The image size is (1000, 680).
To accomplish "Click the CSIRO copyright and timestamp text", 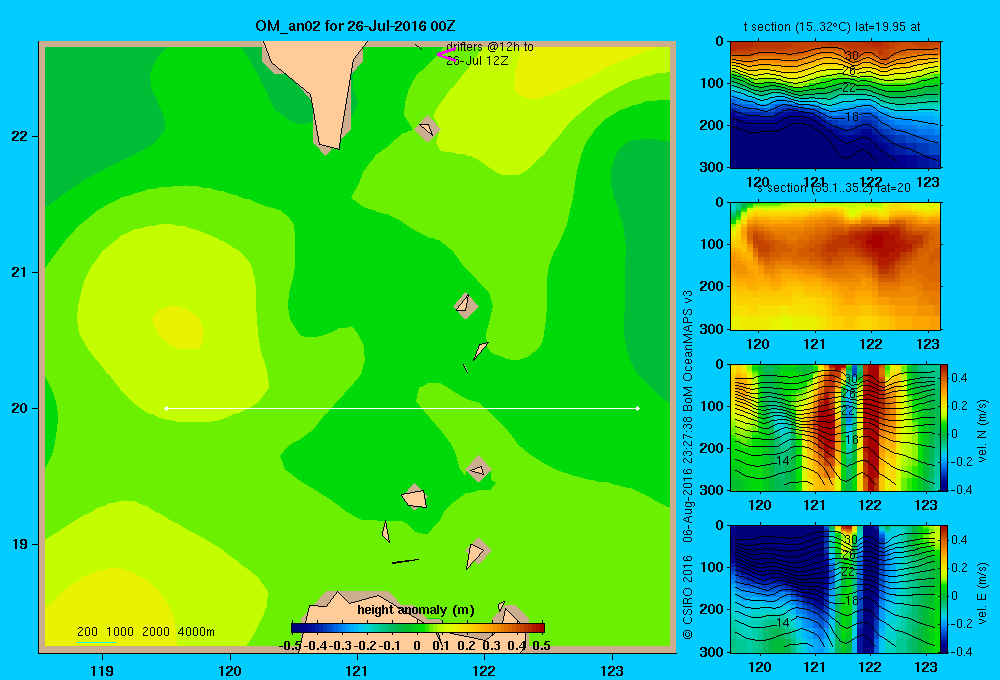I will pyautogui.click(x=688, y=464).
